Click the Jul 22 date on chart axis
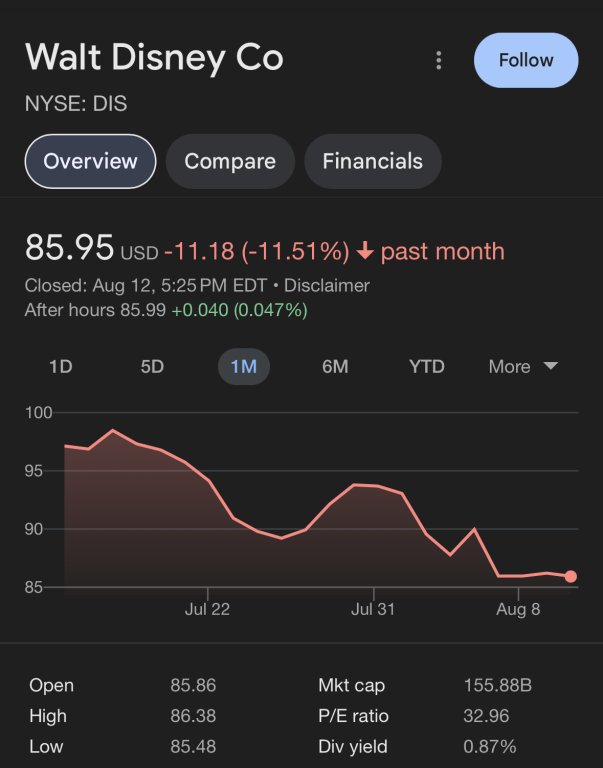Screen dimensions: 603x768 (x=207, y=610)
